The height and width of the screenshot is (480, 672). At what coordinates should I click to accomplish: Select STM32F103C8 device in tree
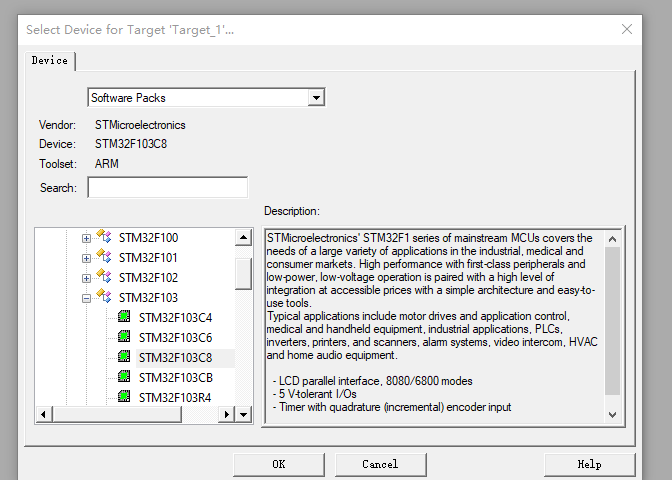click(x=175, y=358)
